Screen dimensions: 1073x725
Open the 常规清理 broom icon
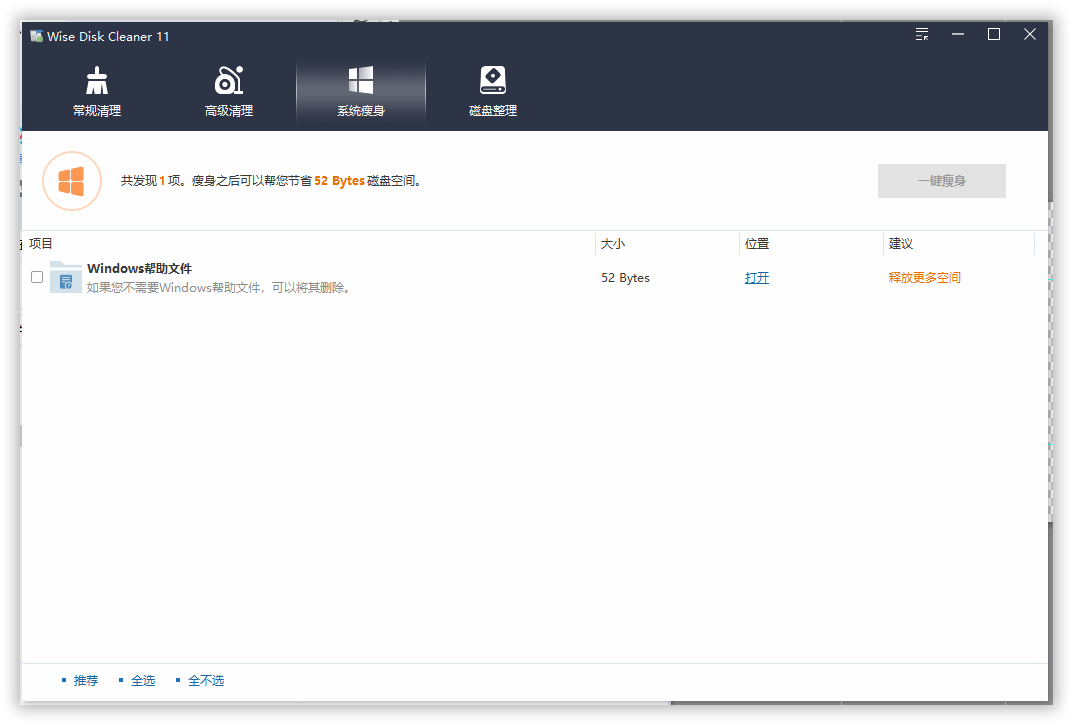(x=97, y=80)
